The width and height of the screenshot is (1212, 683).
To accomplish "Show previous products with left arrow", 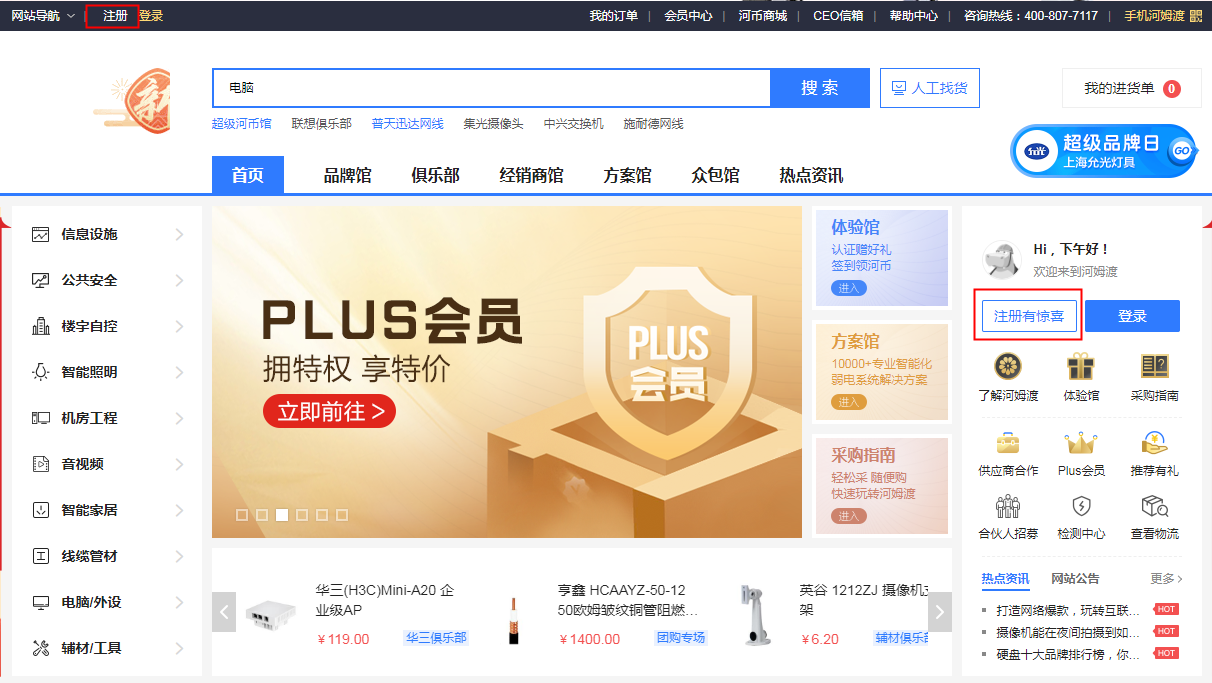I will coord(225,612).
